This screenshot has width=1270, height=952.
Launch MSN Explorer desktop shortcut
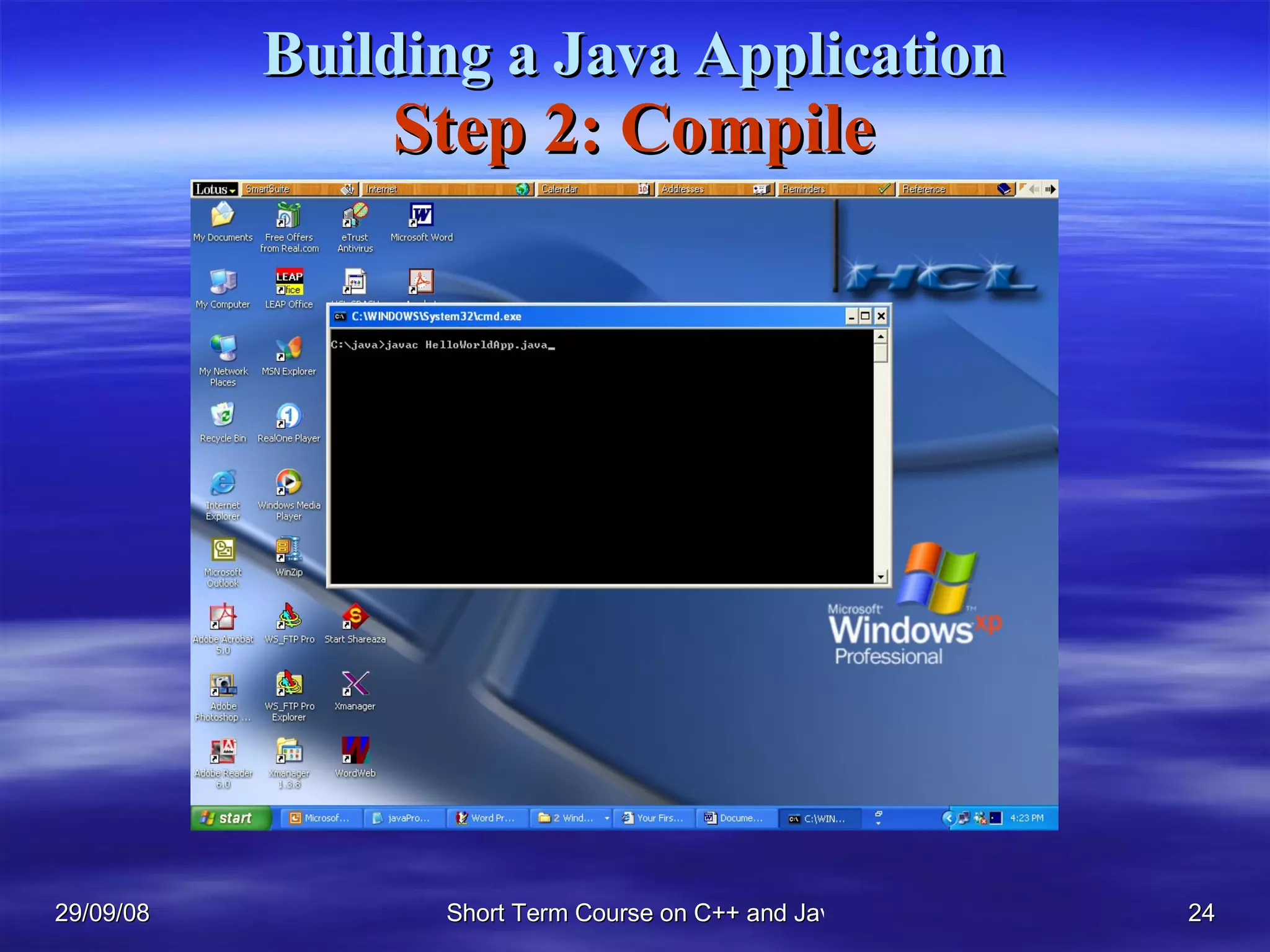288,349
